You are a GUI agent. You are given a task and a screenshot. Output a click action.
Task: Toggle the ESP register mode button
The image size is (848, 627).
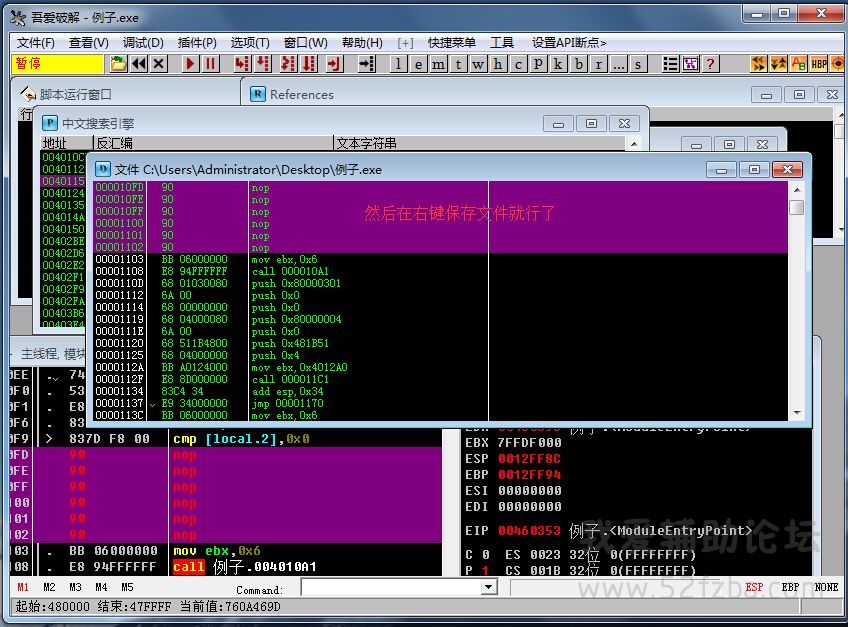pos(754,588)
